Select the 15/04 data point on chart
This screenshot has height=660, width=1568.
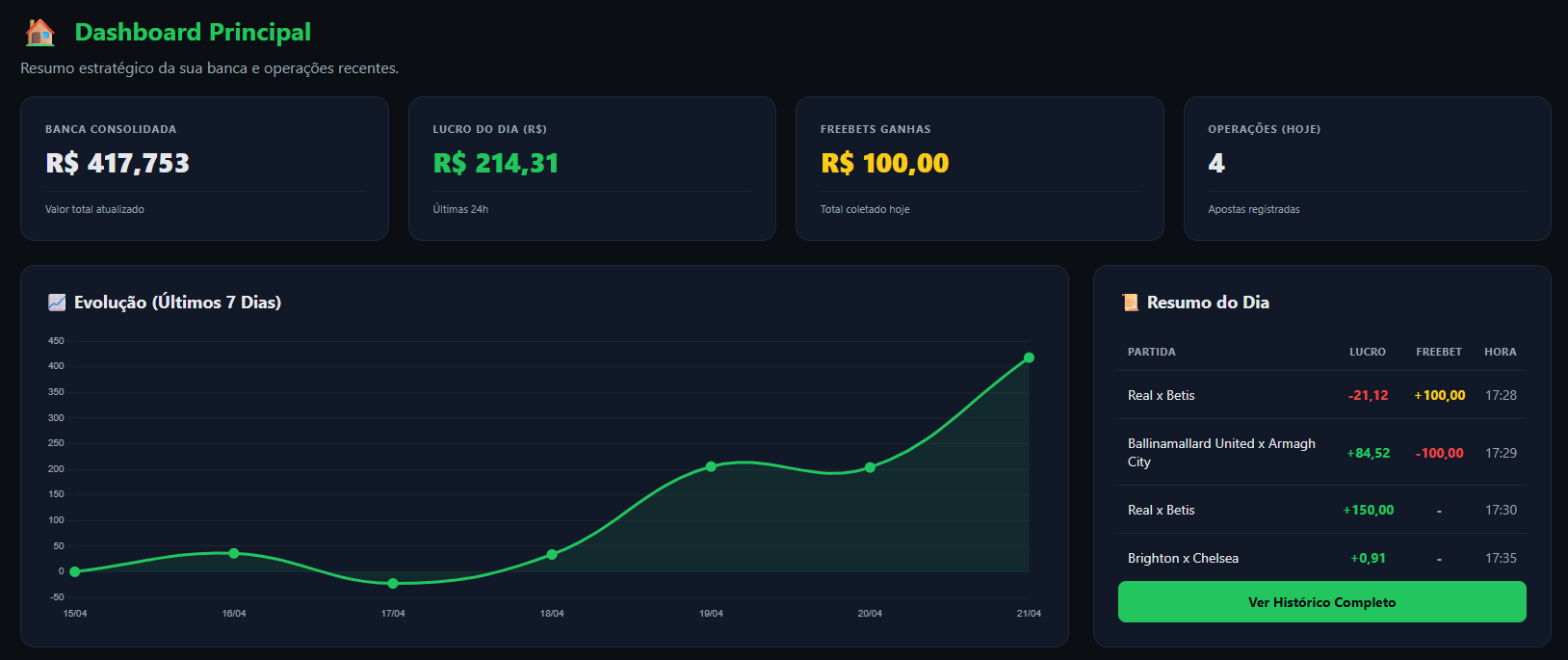[x=75, y=571]
